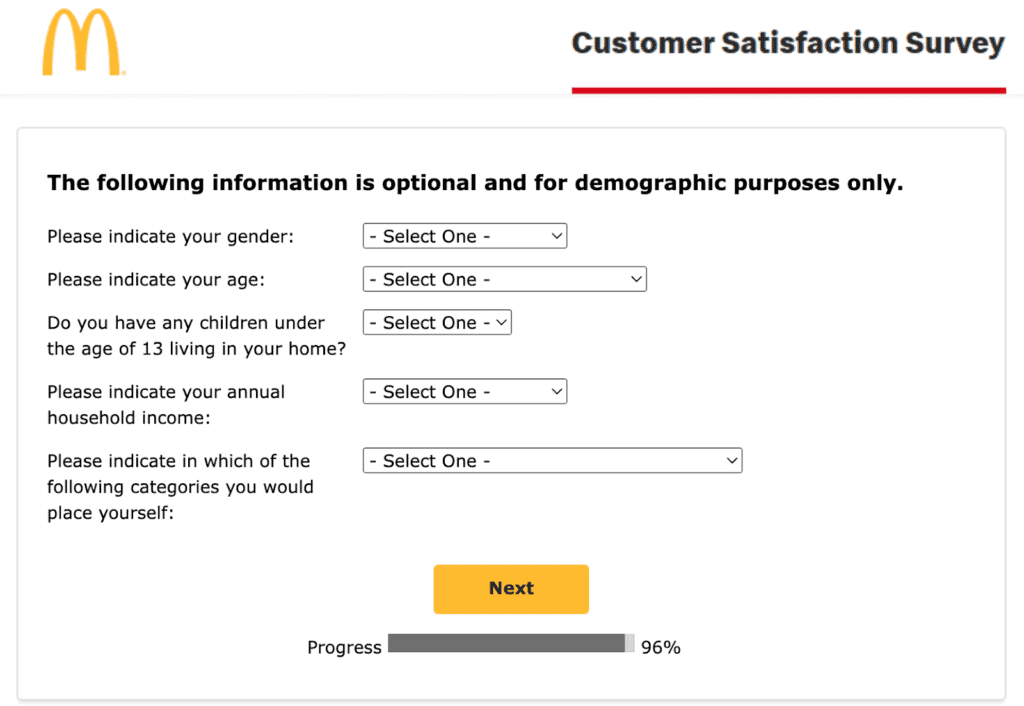Open the gender selection dropdown

click(x=464, y=237)
